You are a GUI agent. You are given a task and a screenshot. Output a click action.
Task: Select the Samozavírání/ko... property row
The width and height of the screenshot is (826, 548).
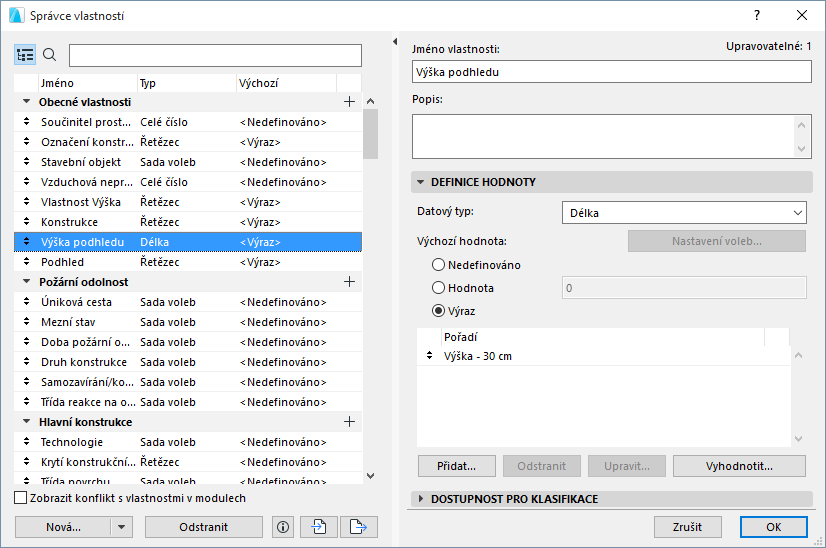pyautogui.click(x=188, y=382)
